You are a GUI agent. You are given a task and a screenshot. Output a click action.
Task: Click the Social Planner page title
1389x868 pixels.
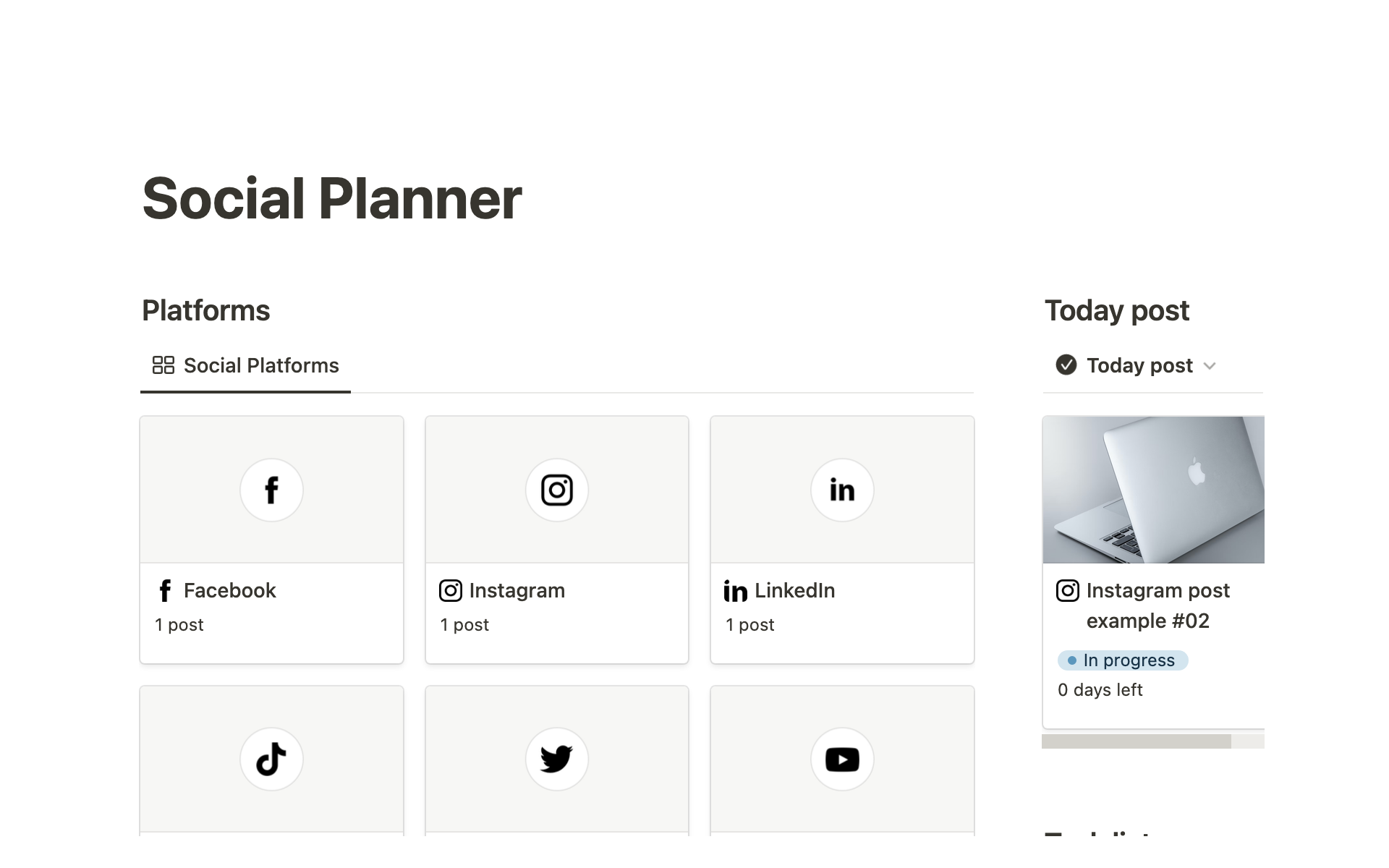tap(332, 199)
